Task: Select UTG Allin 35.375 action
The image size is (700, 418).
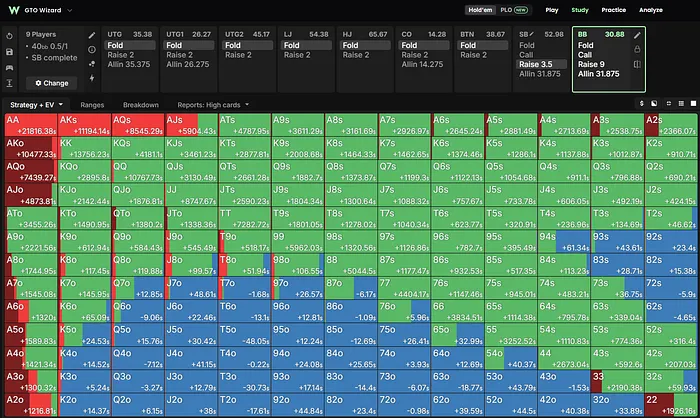Action: pyautogui.click(x=129, y=64)
